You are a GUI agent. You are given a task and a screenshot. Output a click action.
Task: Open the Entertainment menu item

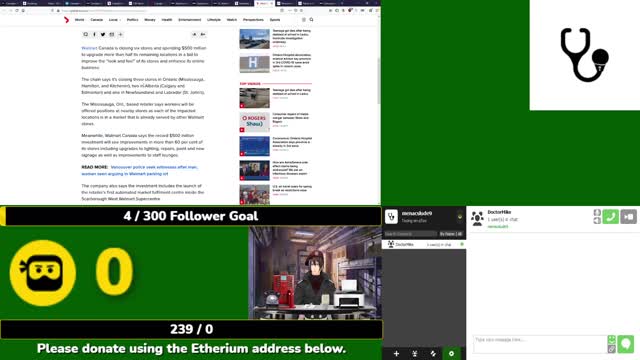click(189, 20)
